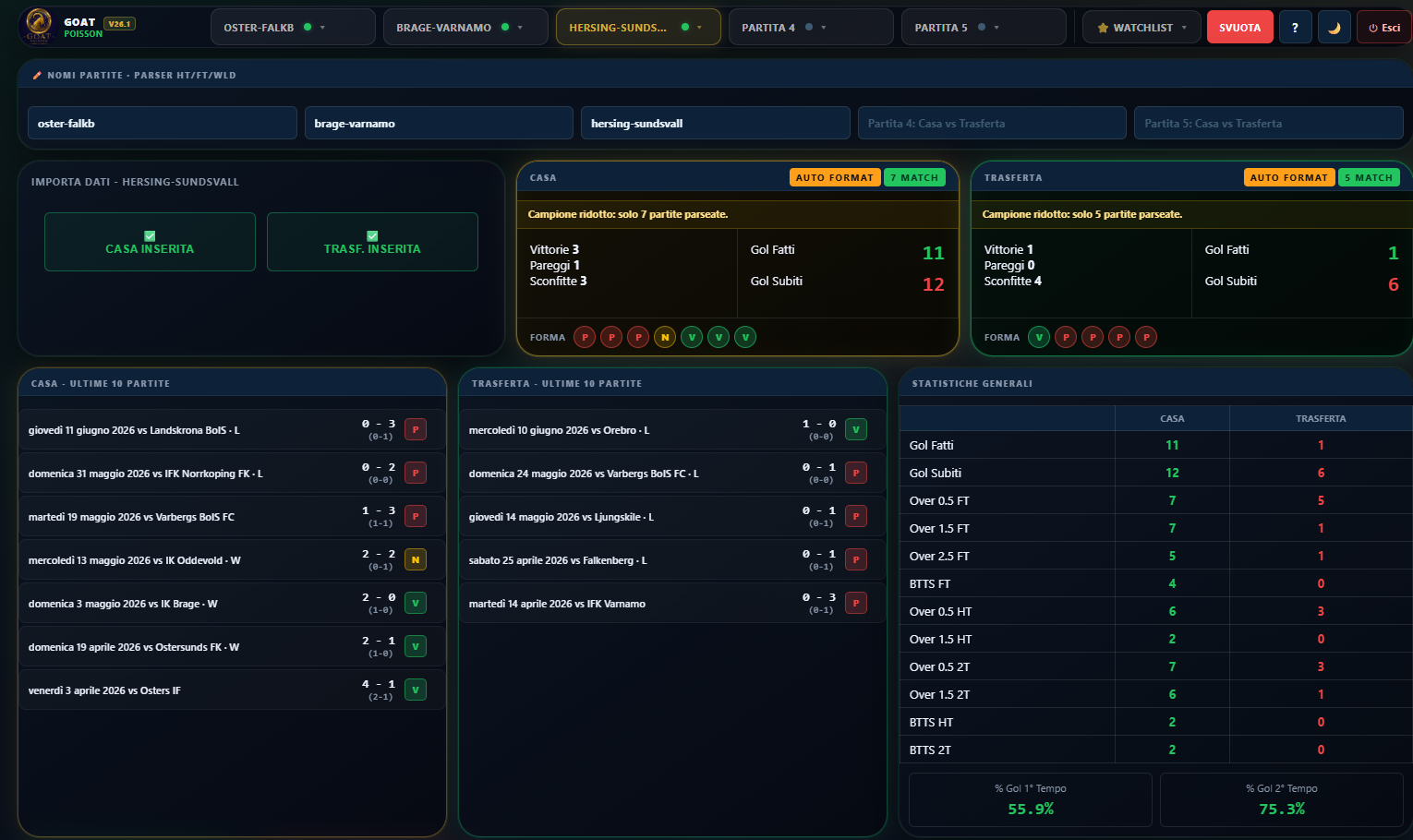Click the TRASFERTA column header in statistics

point(1321,418)
